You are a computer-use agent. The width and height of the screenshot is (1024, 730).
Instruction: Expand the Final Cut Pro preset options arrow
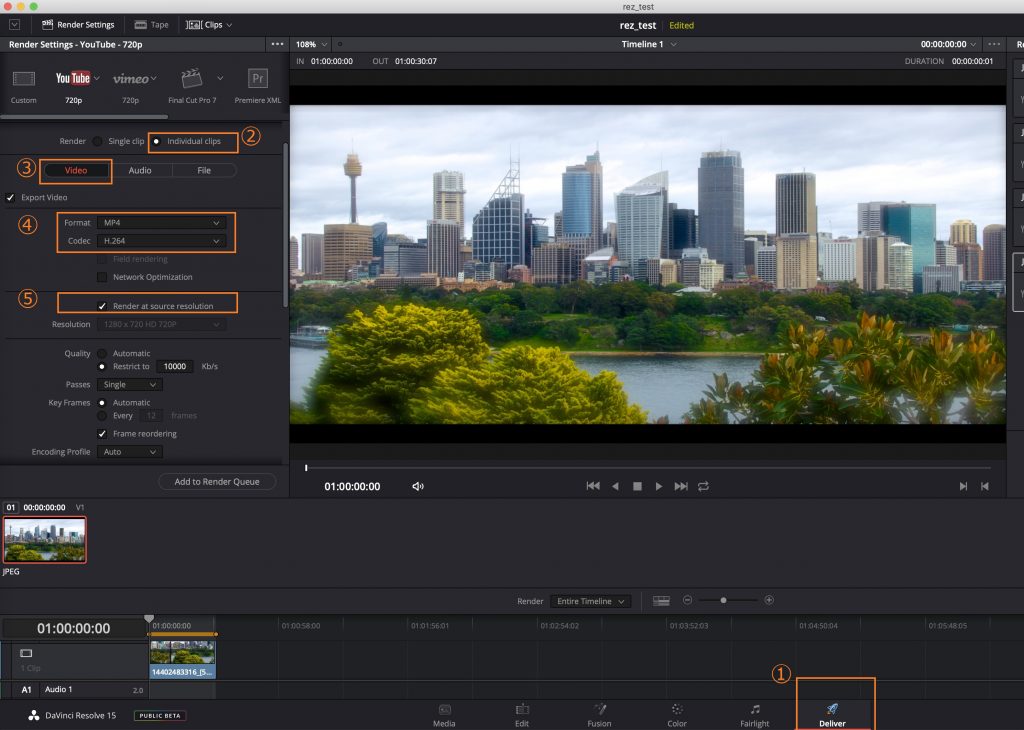click(x=220, y=78)
